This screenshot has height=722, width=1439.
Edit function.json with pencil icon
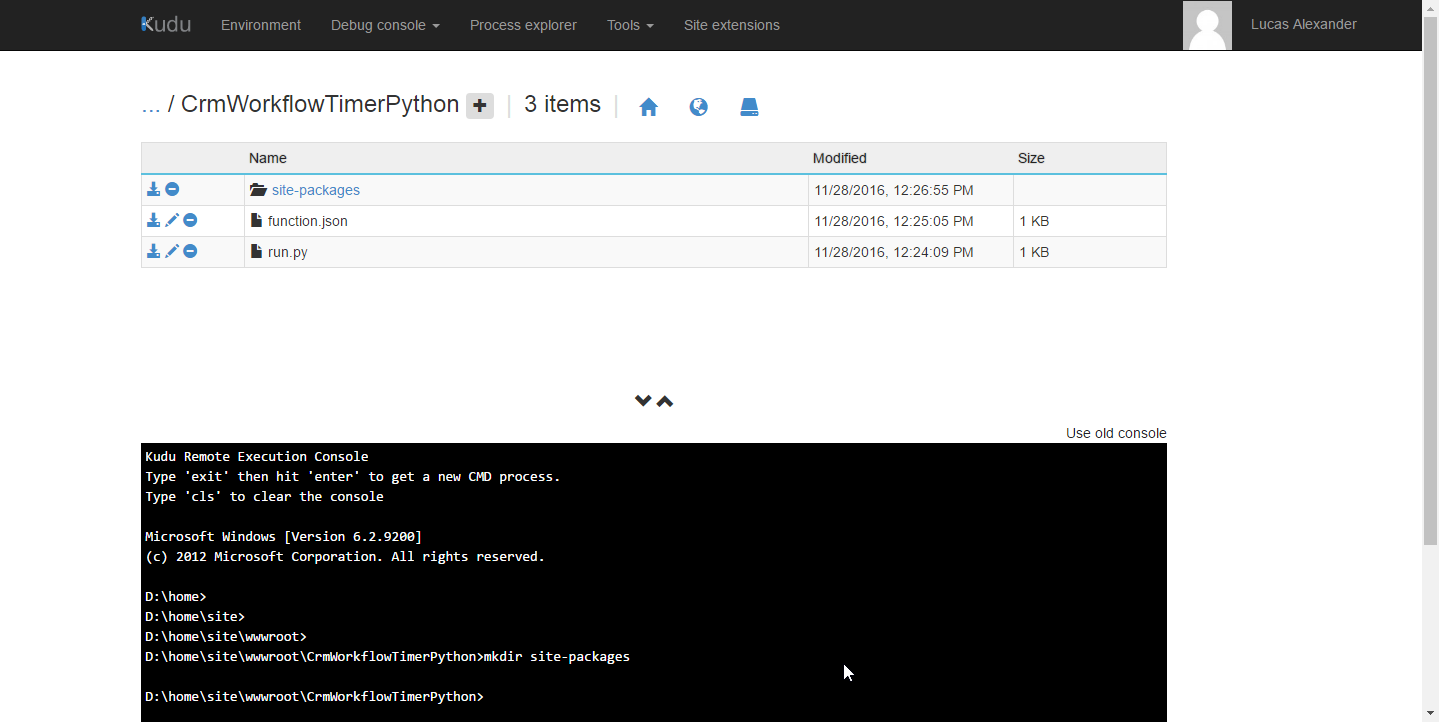[172, 220]
